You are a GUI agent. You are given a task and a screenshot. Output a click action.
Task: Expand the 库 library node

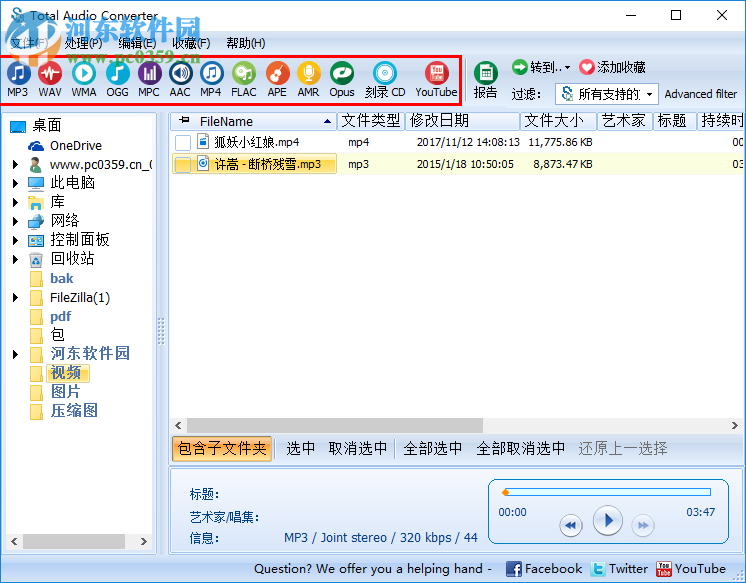[x=15, y=202]
